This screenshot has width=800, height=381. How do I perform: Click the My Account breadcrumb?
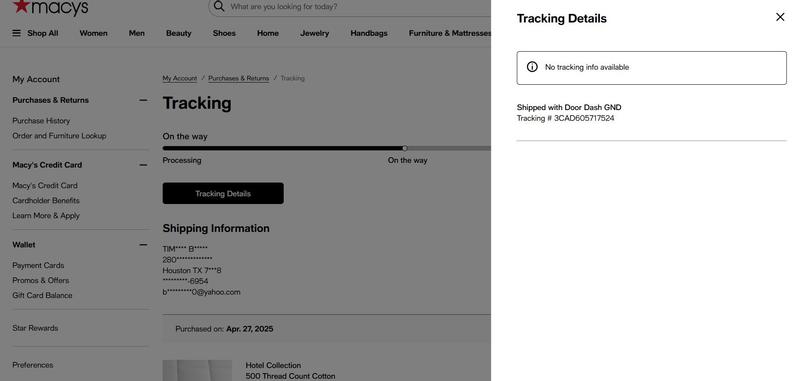(180, 78)
